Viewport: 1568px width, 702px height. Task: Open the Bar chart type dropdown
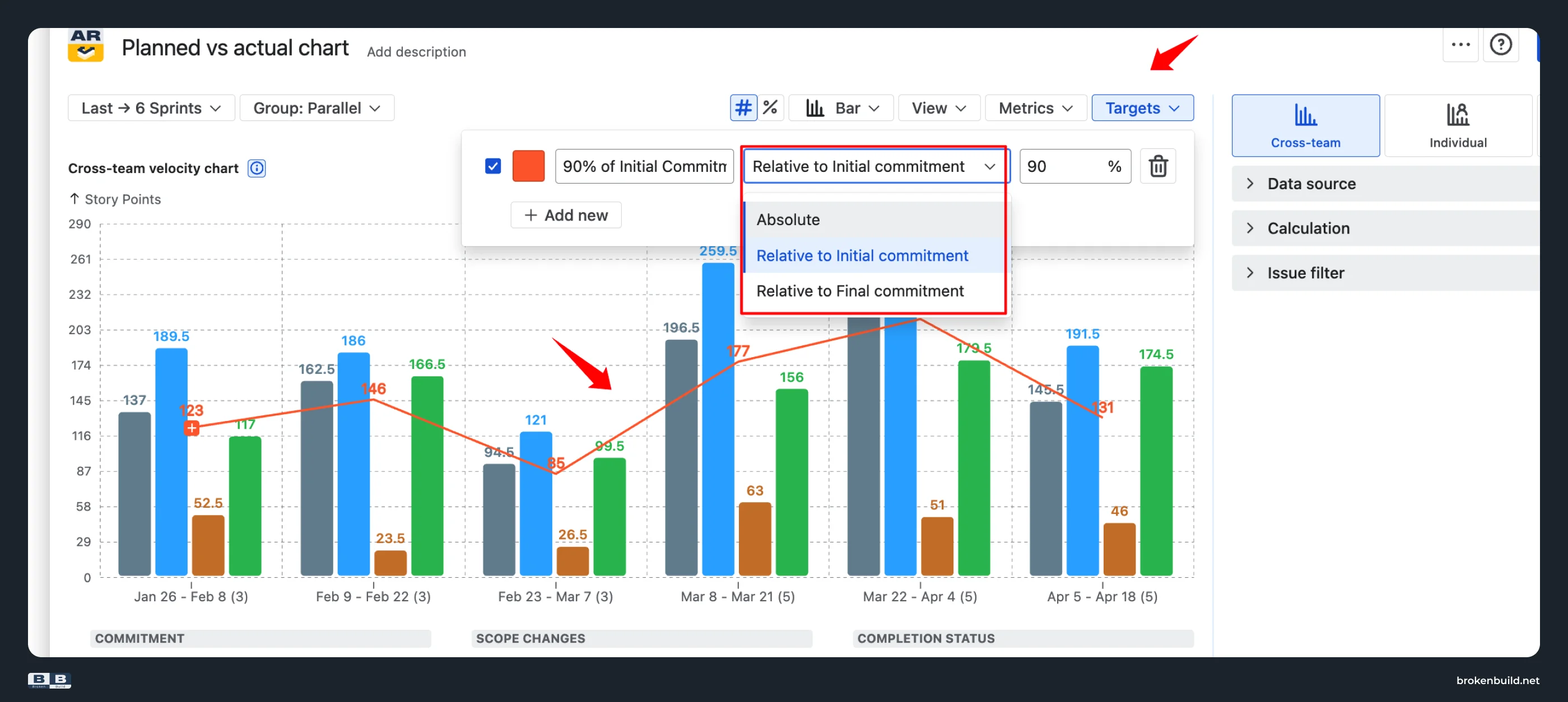coord(841,107)
